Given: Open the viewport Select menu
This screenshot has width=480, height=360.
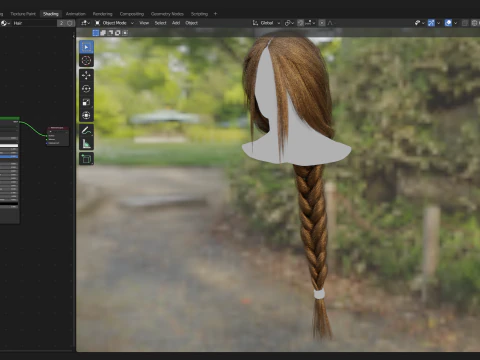Looking at the screenshot, I should (x=160, y=23).
